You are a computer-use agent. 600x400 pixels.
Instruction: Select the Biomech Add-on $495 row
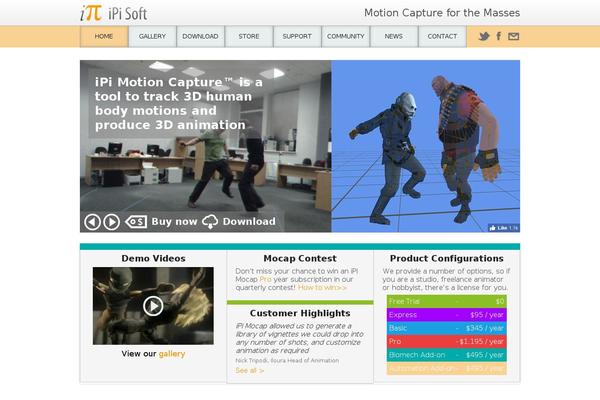pos(447,355)
